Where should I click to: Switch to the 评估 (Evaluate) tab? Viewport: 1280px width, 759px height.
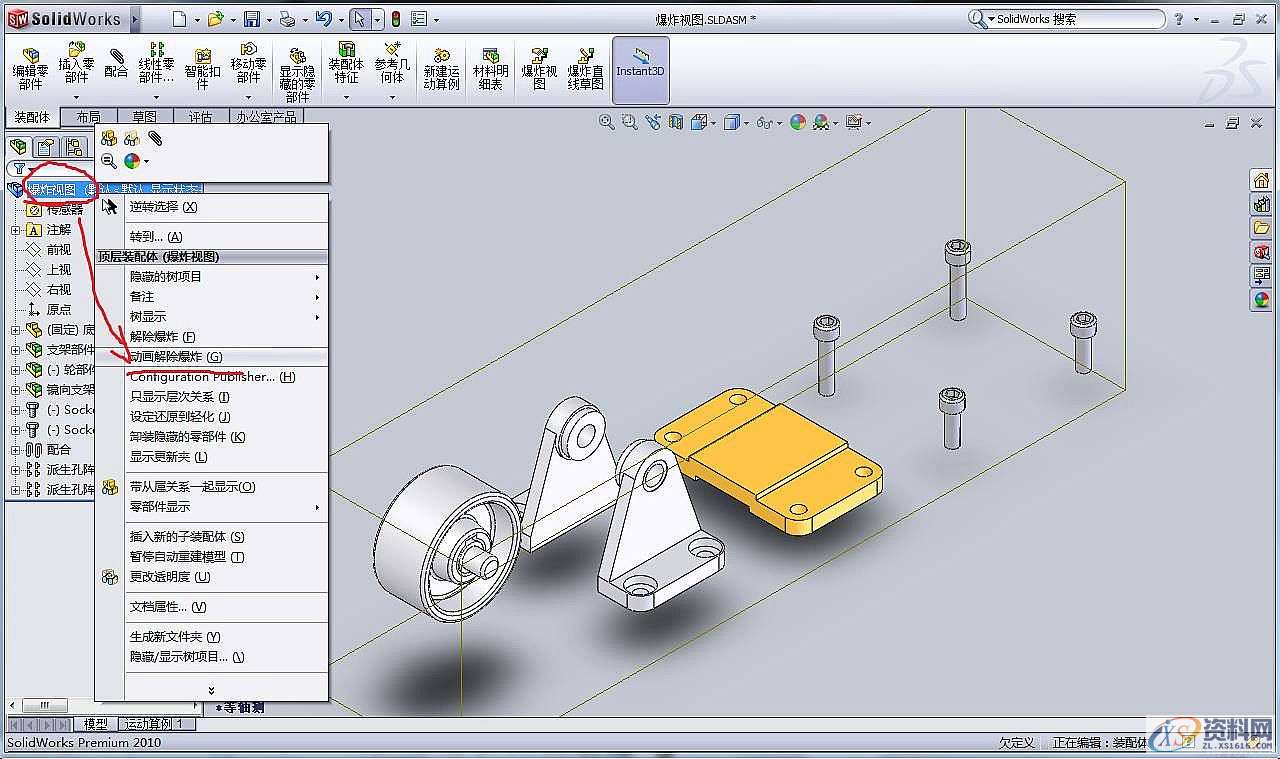[201, 116]
